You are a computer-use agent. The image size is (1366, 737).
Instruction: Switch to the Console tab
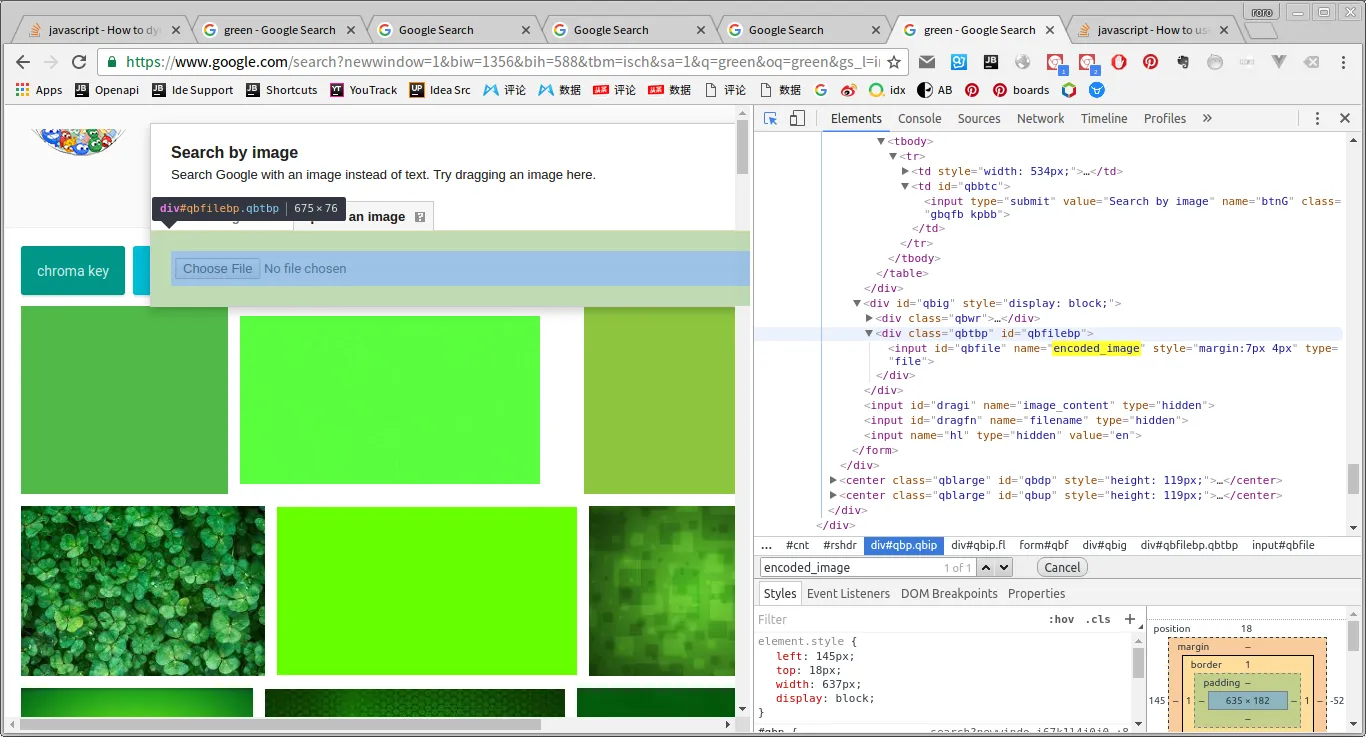tap(919, 118)
